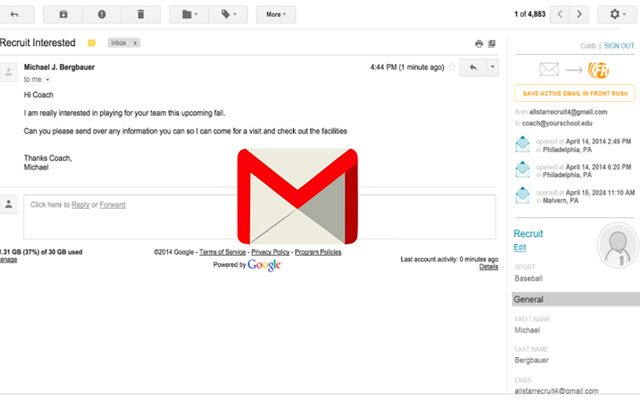Click the allstarrecruit4@gmail.com from address
The image size is (640, 400).
coord(568,112)
